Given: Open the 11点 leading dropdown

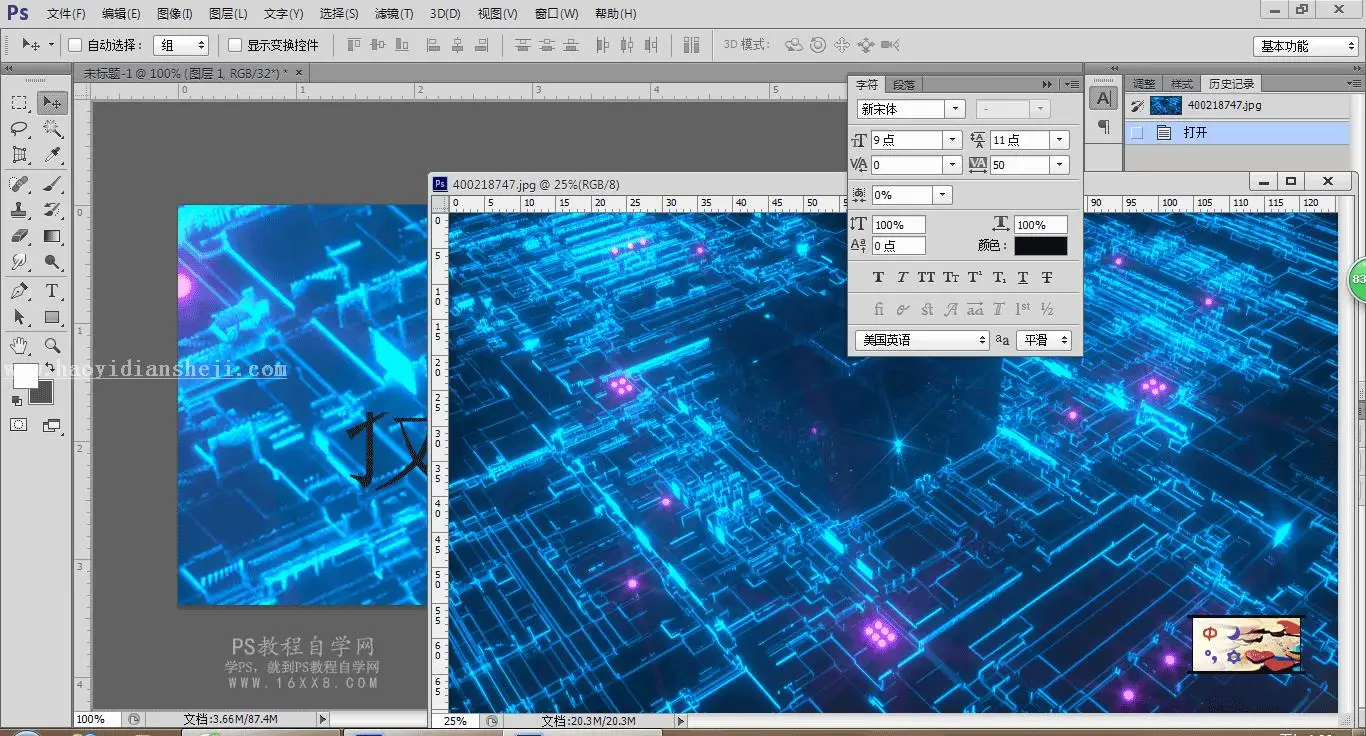Looking at the screenshot, I should [1060, 140].
